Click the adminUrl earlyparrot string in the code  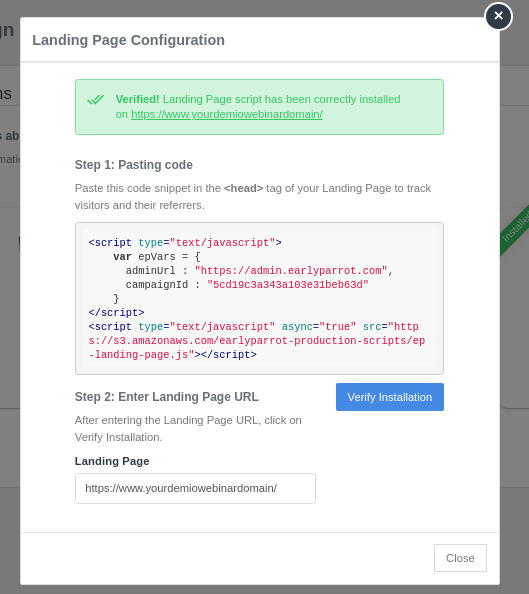coord(291,270)
